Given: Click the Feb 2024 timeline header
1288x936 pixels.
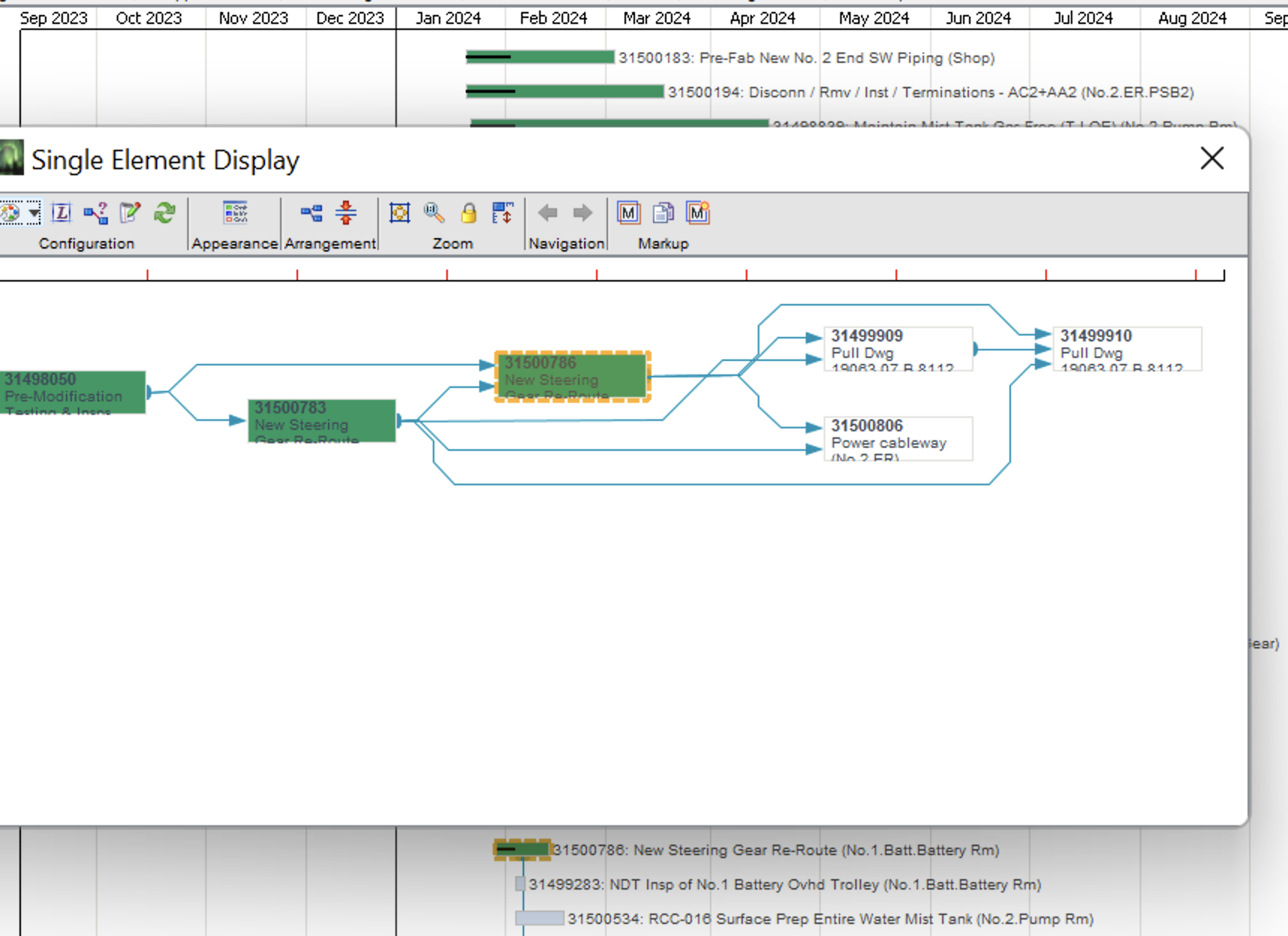Looking at the screenshot, I should (553, 18).
